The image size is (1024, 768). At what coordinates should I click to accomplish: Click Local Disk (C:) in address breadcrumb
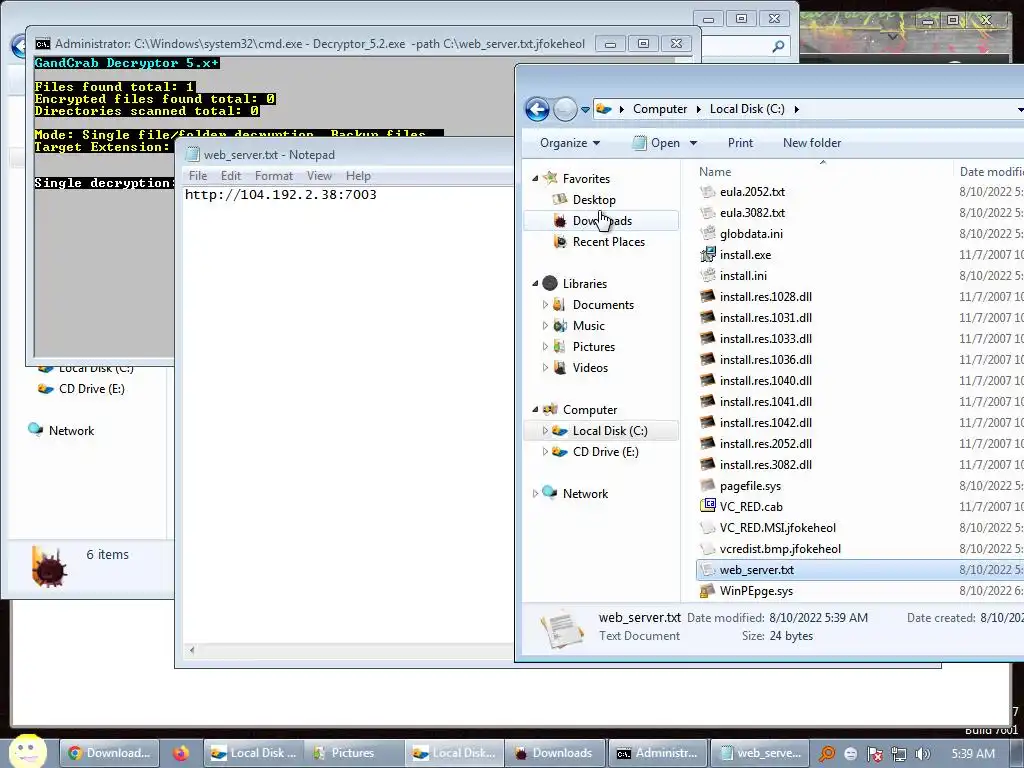pos(747,109)
